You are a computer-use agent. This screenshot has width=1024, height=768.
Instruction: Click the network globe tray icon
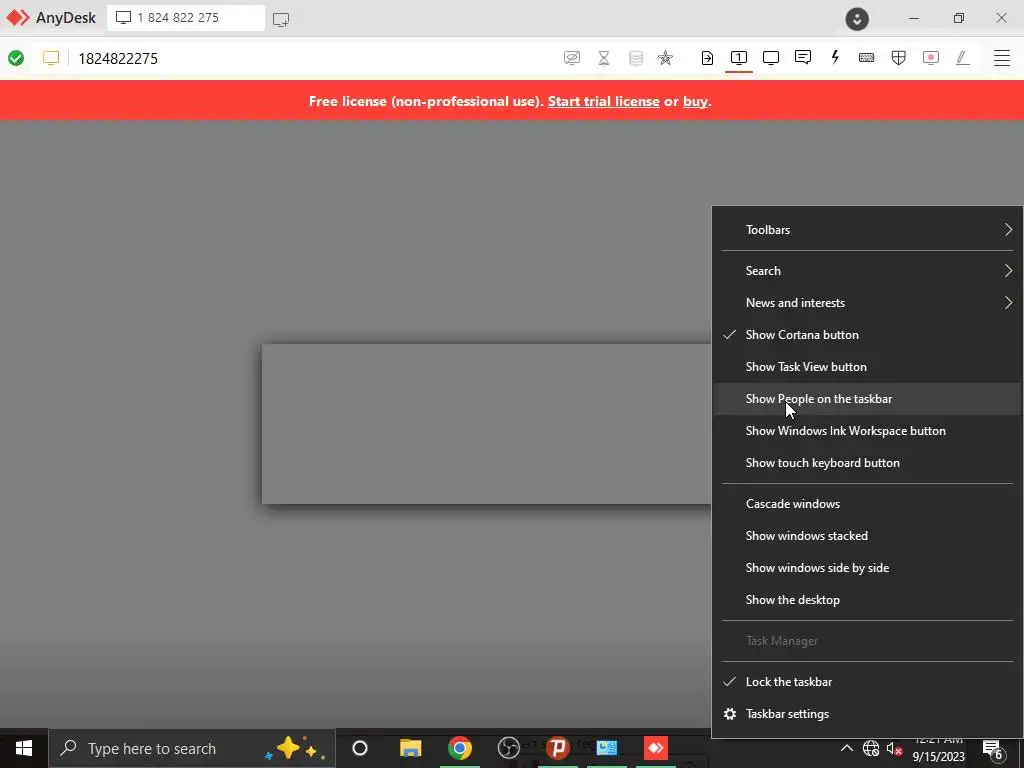point(871,748)
